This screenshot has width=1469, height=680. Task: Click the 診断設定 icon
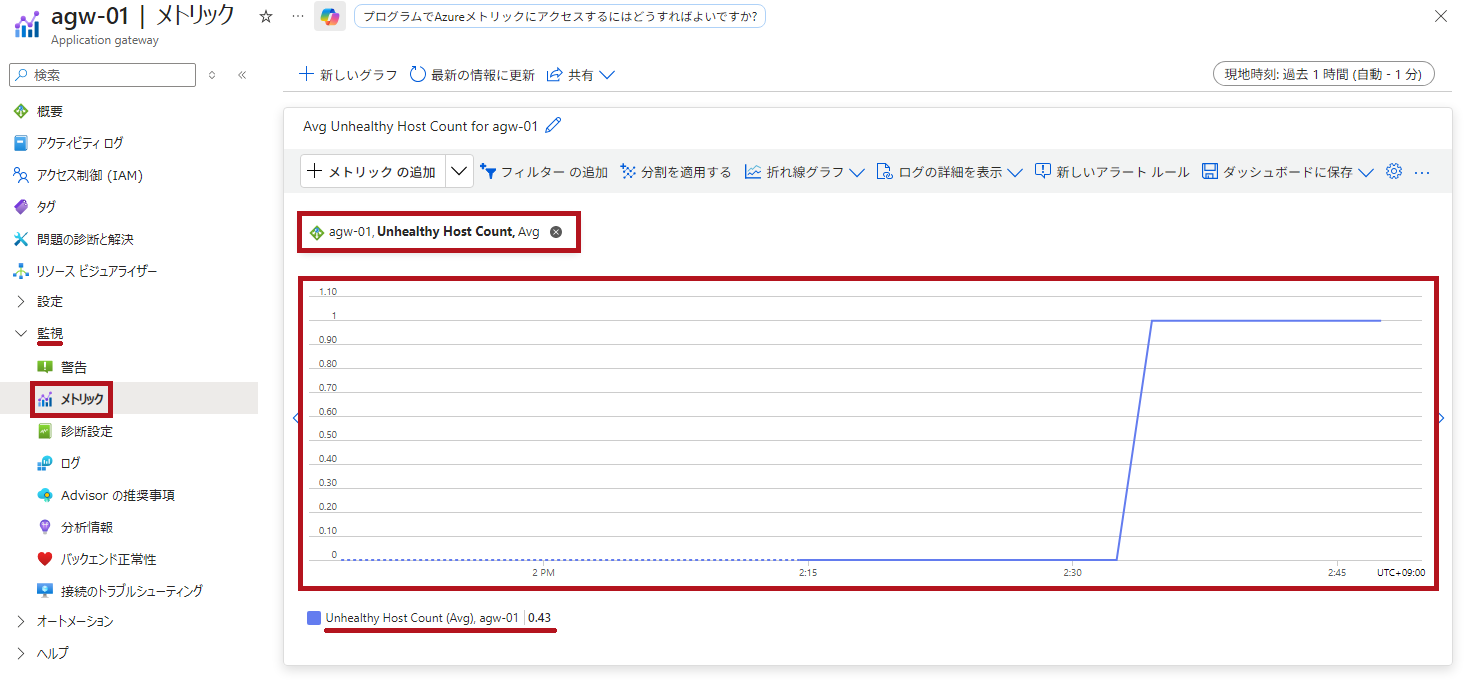click(x=44, y=431)
